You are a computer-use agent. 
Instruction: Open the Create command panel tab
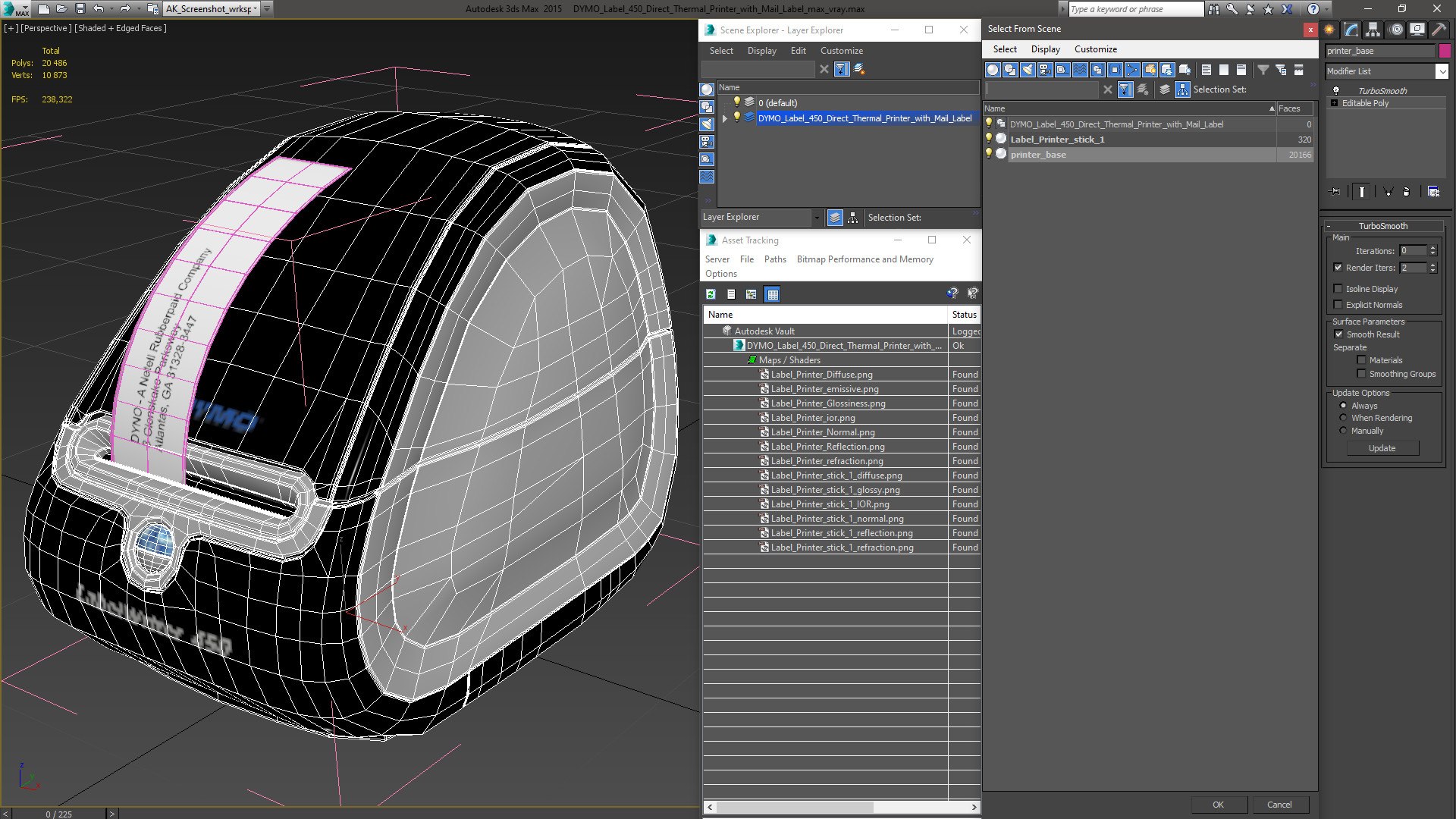point(1329,30)
